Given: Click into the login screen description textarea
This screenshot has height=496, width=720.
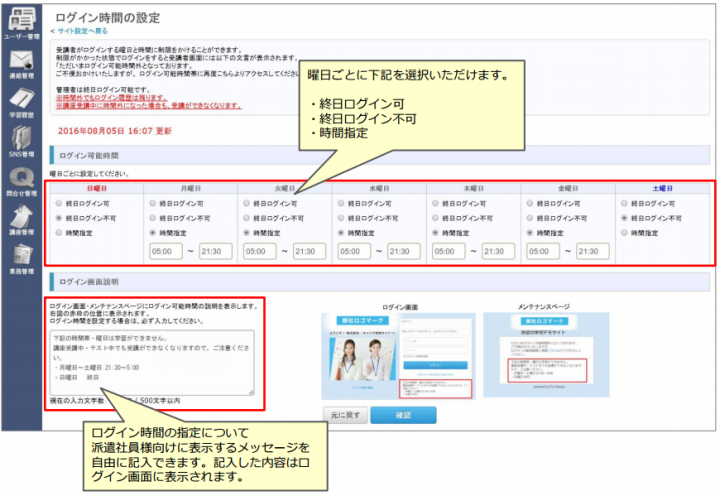Looking at the screenshot, I should coord(152,362).
